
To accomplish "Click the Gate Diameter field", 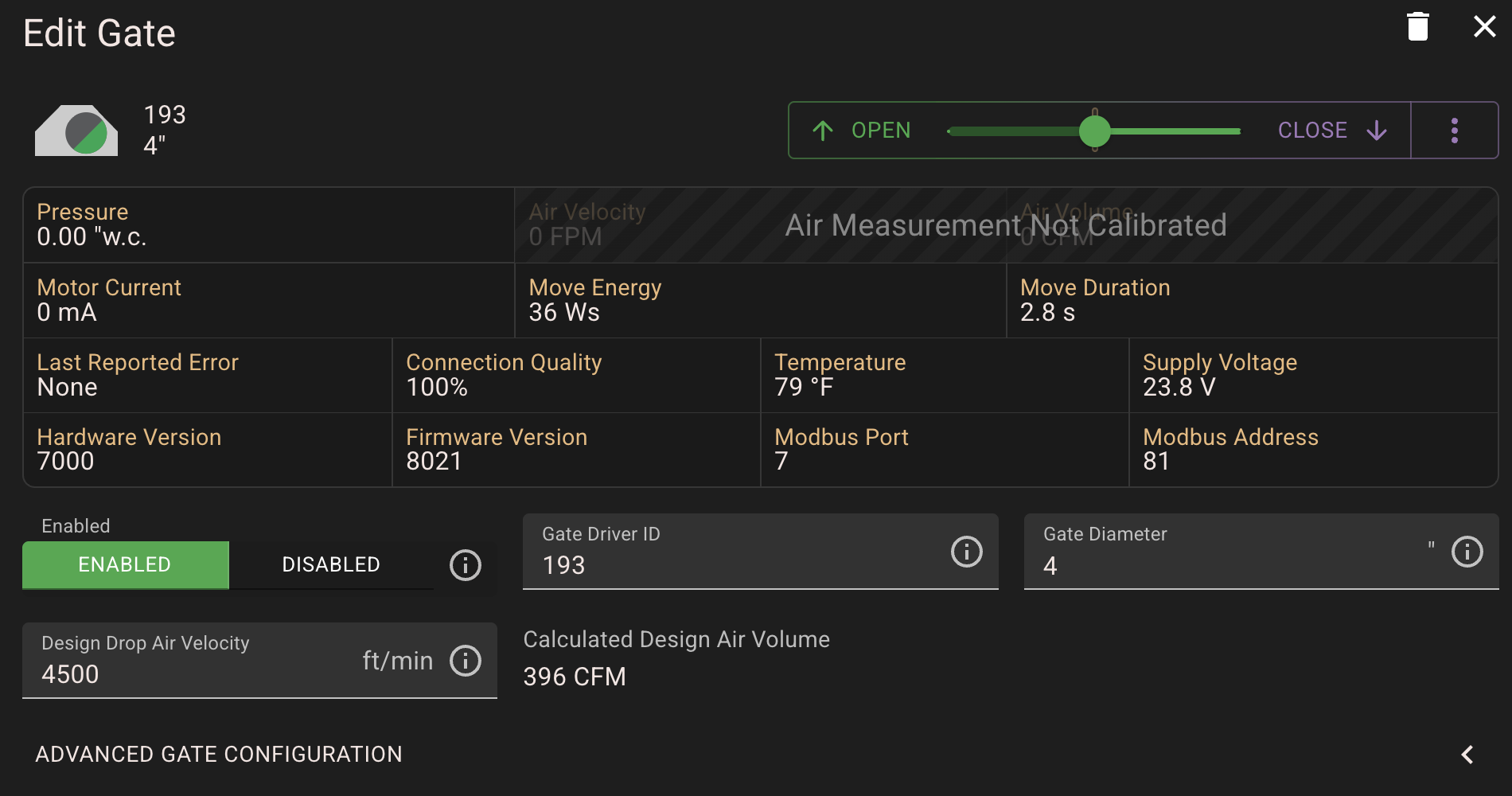I will coord(1261,552).
